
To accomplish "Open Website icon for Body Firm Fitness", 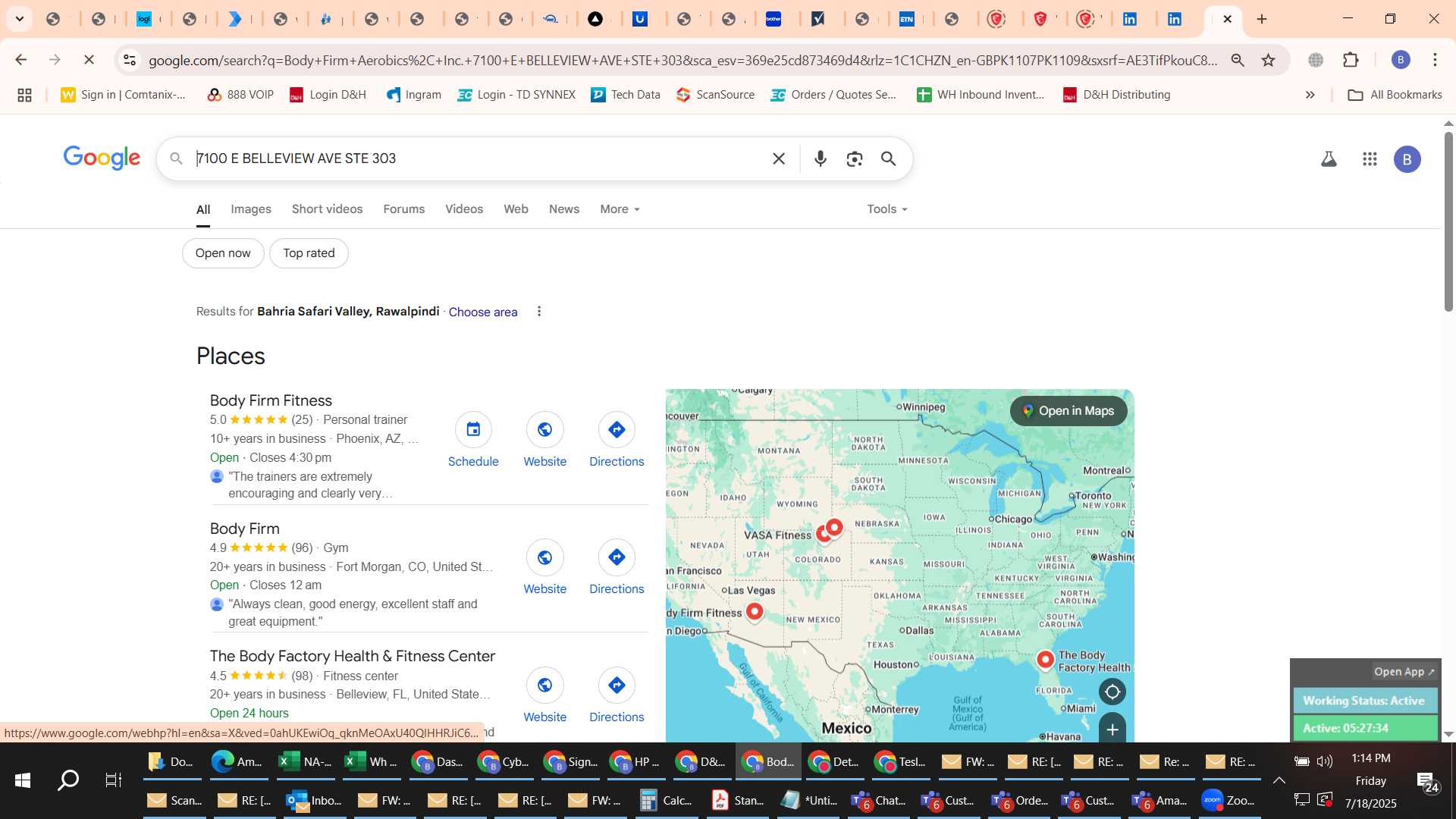I will tap(544, 430).
